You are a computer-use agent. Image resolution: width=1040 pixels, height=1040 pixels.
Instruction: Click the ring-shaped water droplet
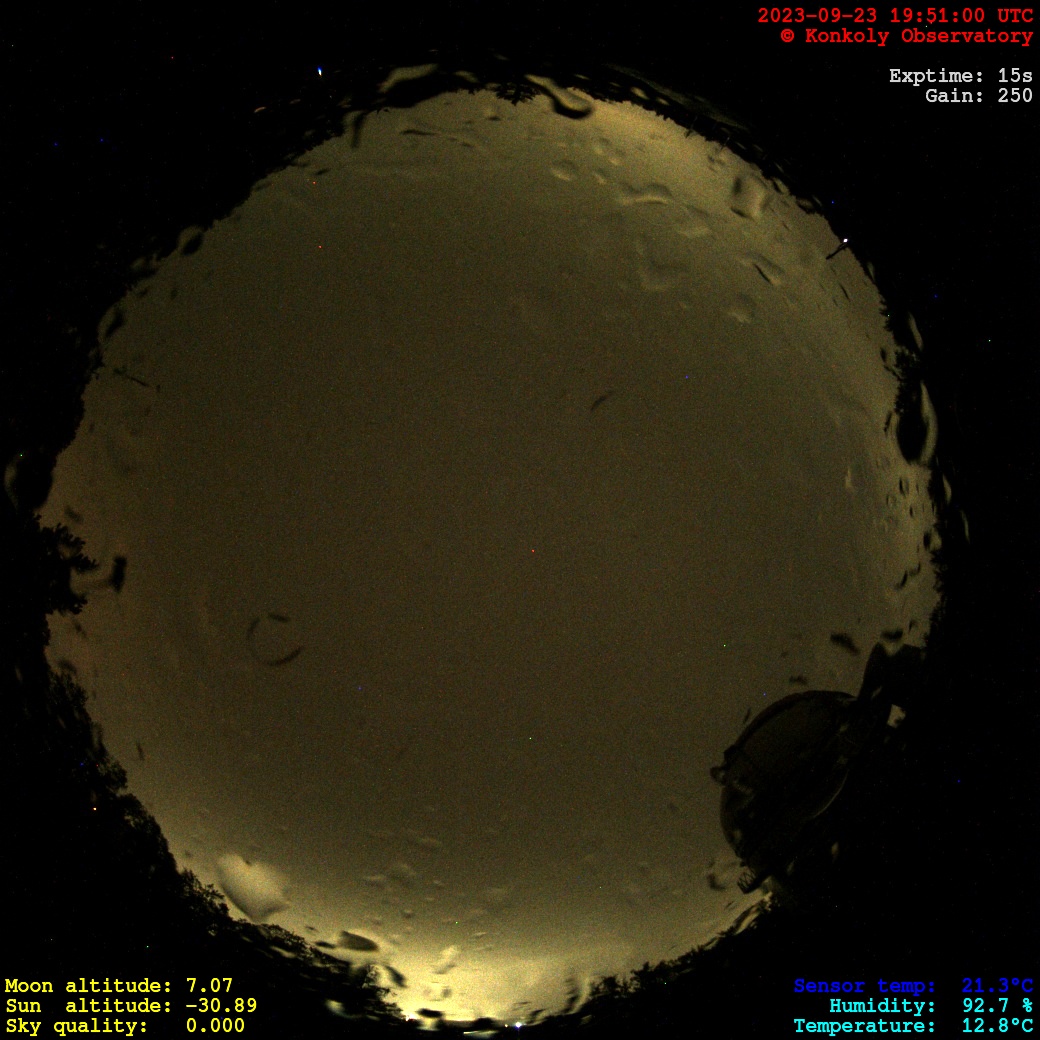[x=274, y=640]
